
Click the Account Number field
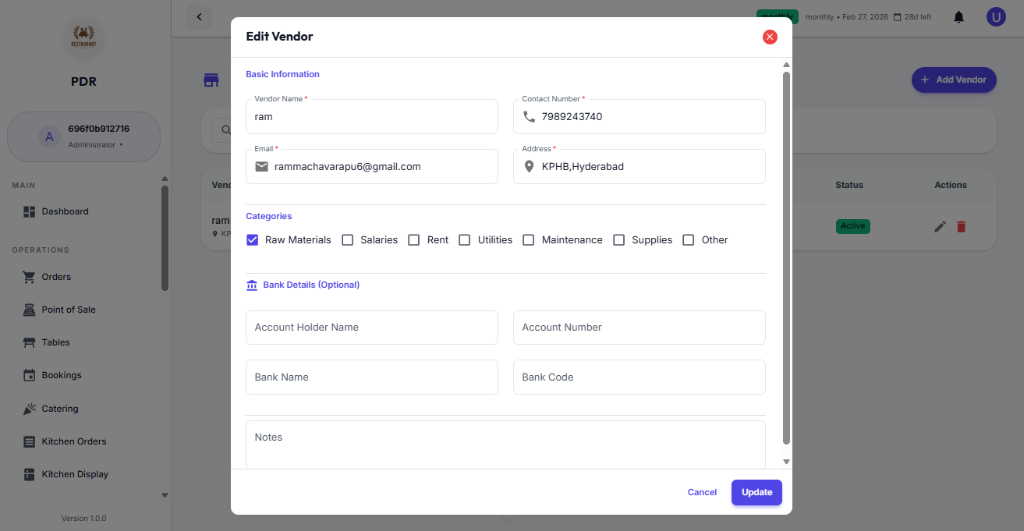639,327
